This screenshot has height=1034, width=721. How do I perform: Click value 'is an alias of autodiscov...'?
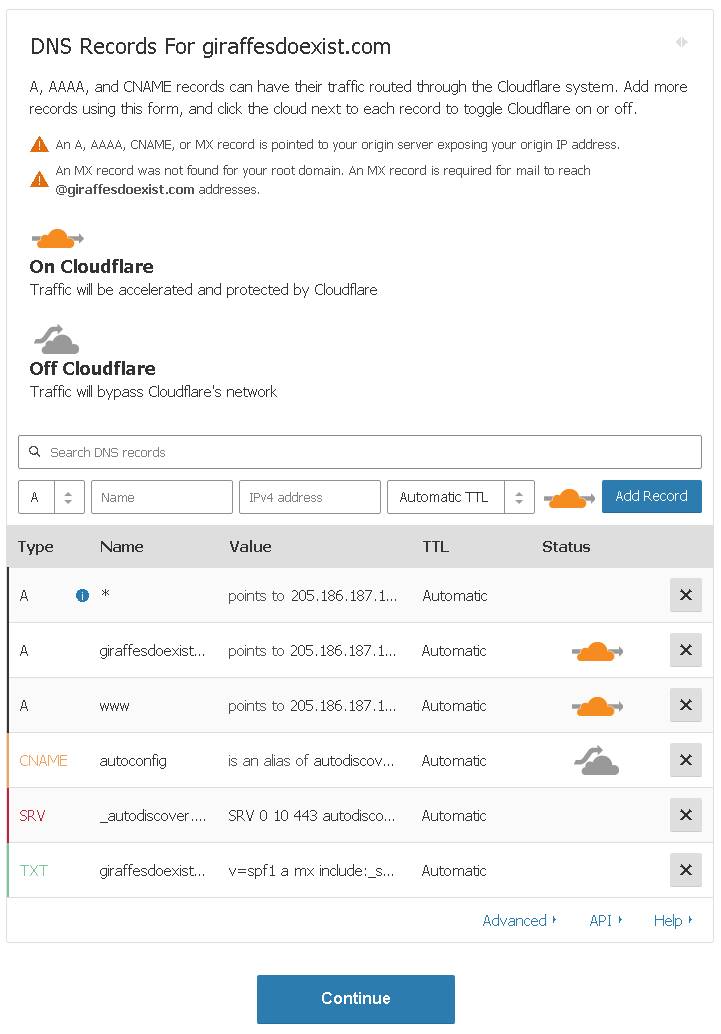311,761
